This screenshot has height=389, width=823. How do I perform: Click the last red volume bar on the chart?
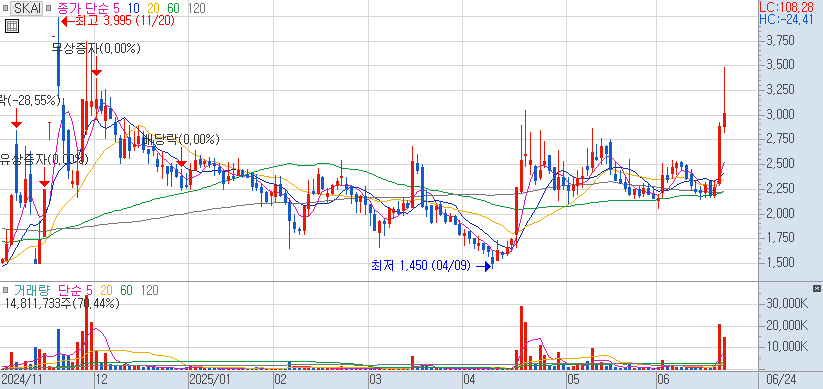click(724, 353)
